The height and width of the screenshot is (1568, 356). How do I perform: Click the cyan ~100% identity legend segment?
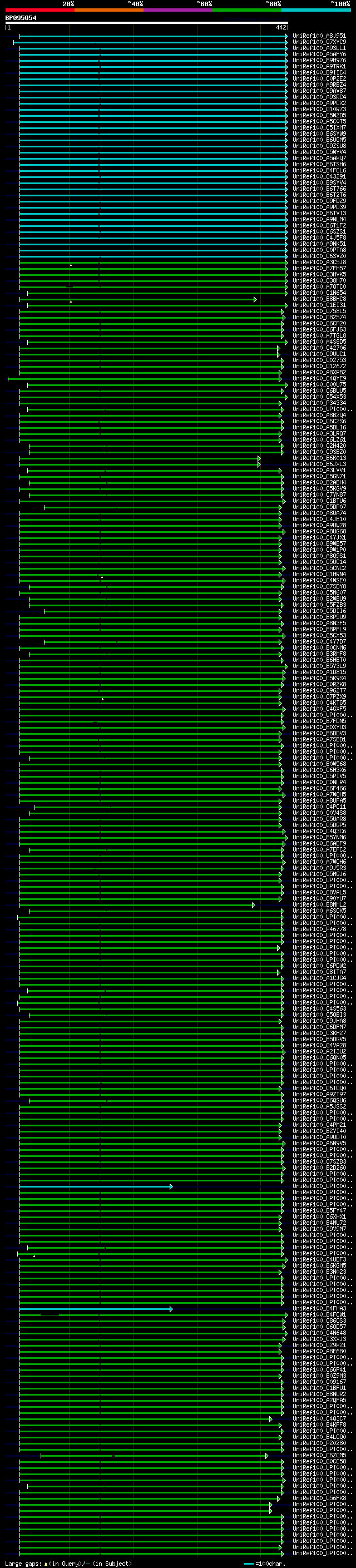coord(316,10)
